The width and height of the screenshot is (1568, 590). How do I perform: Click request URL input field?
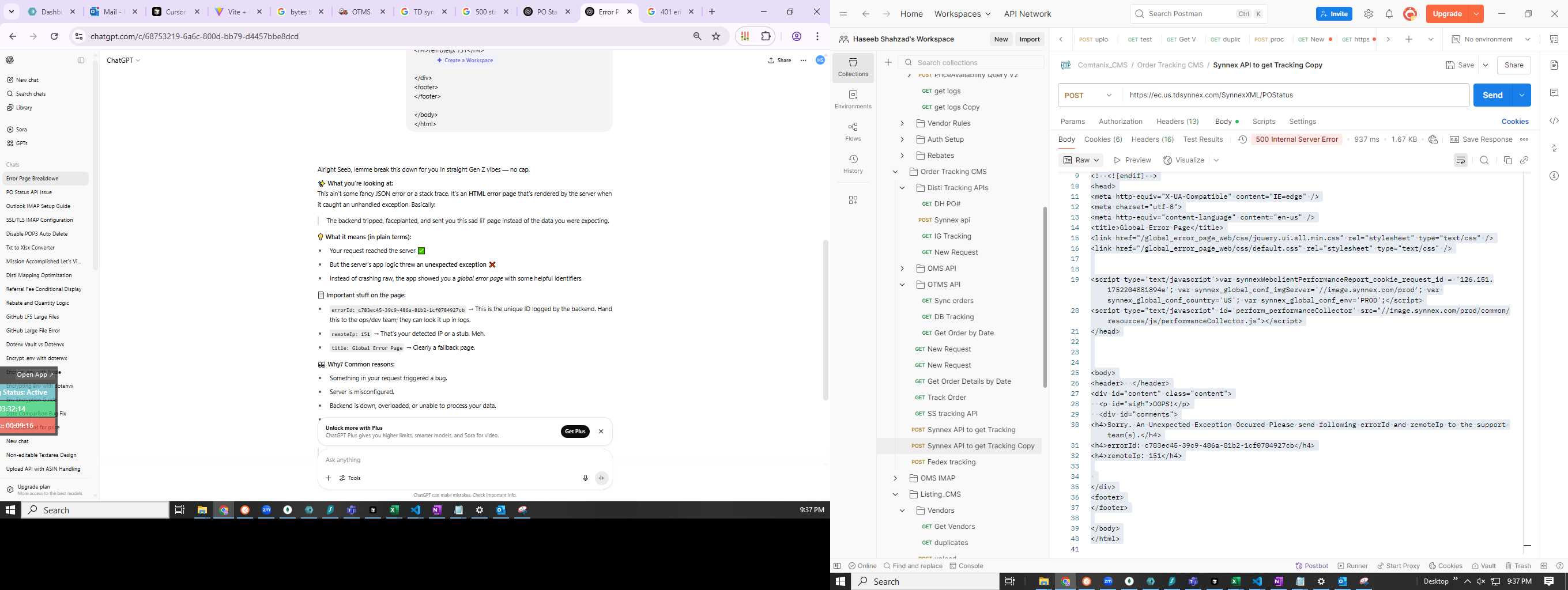coord(1295,95)
